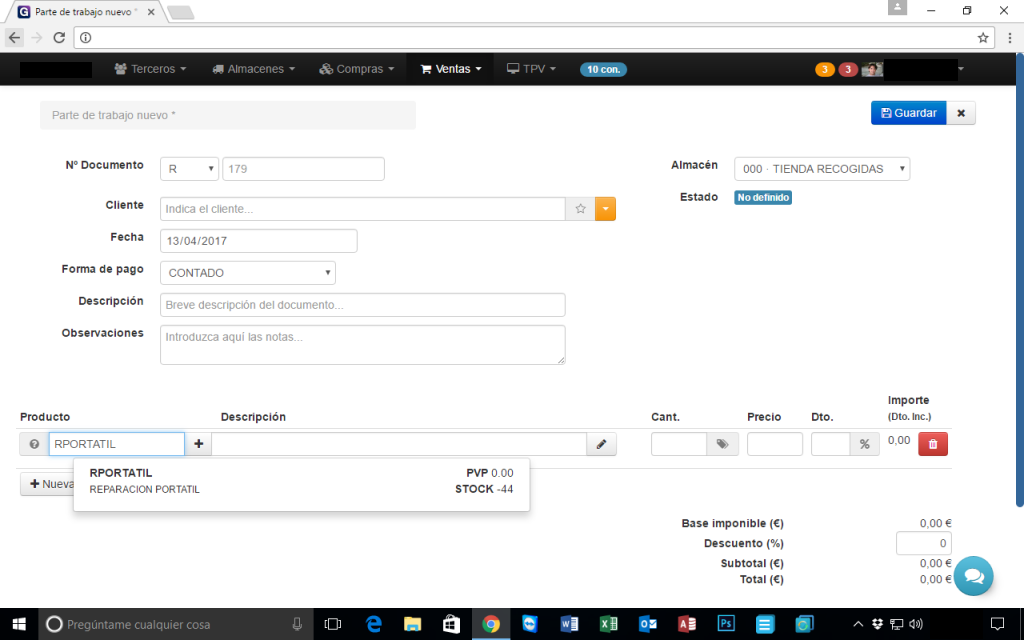Click the tag icon next to Cant. field
Screen dimensions: 1024x640
(721, 444)
